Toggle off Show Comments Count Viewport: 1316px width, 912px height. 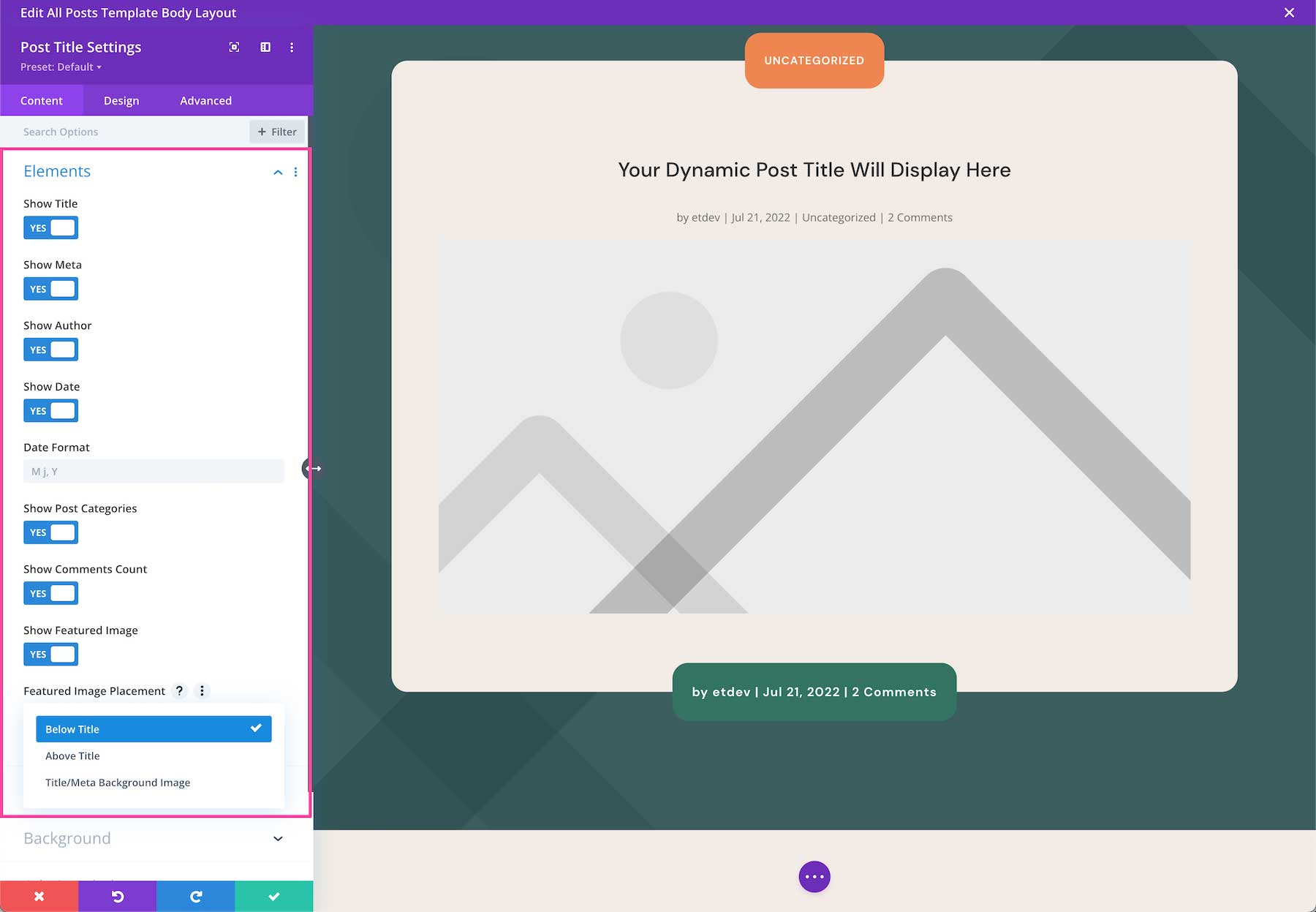50,593
